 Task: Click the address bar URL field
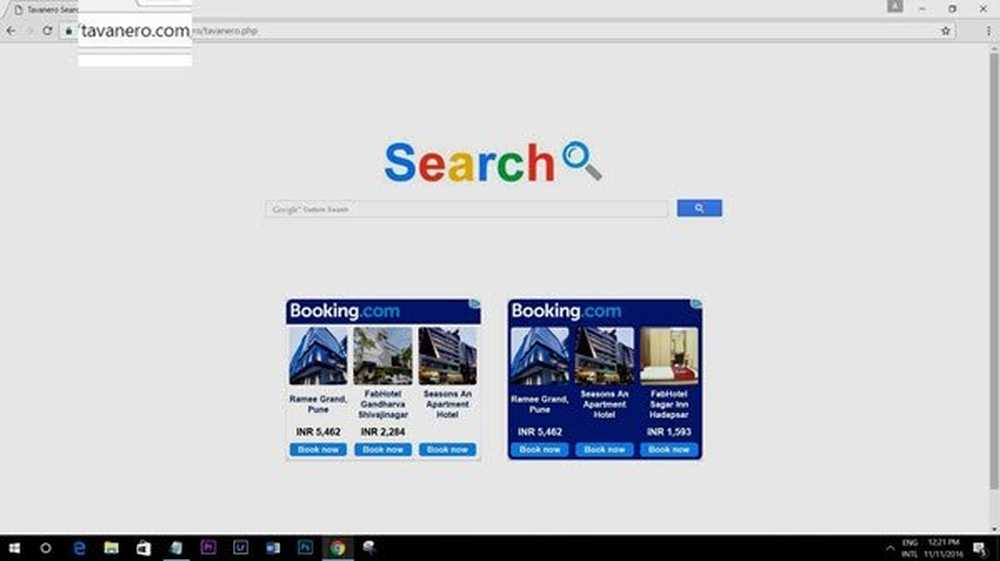pos(510,31)
